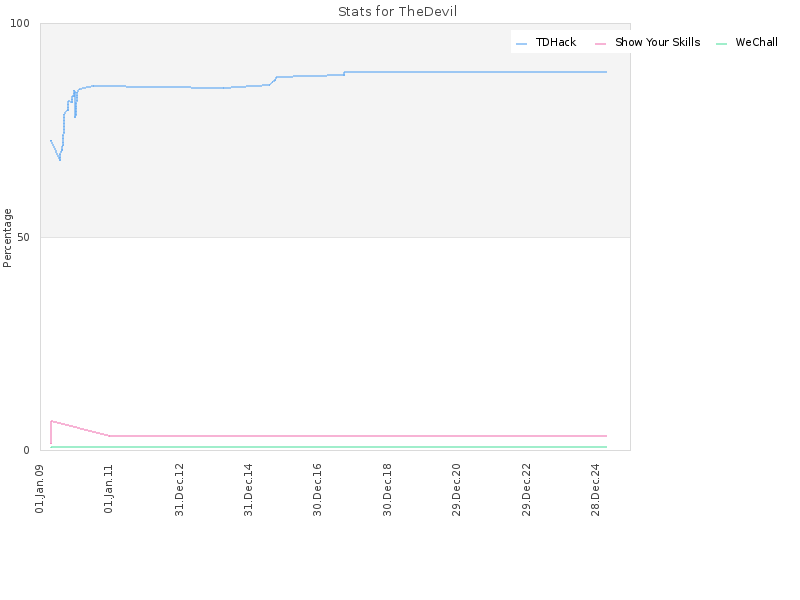Select the 30.Dec.18 date tick label
Viewport: 800px width, 600px height.
point(387,490)
